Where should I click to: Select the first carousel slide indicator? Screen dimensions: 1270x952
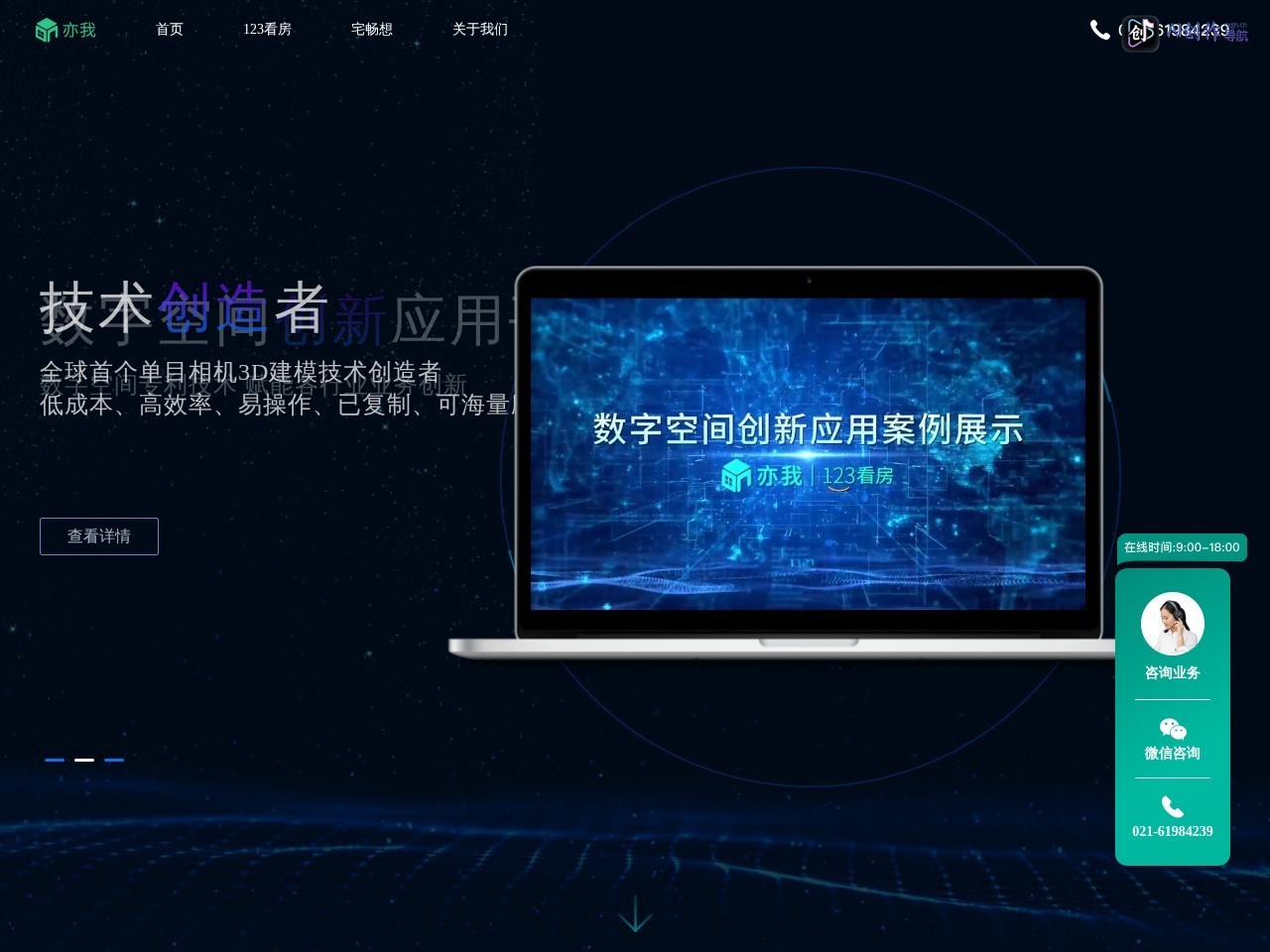click(55, 760)
